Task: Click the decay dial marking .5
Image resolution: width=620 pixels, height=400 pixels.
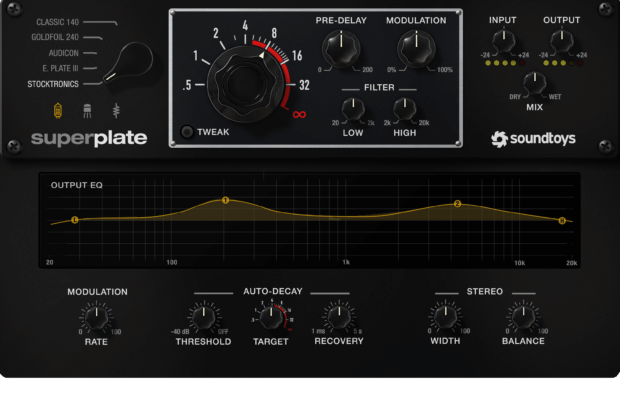Action: [x=187, y=85]
